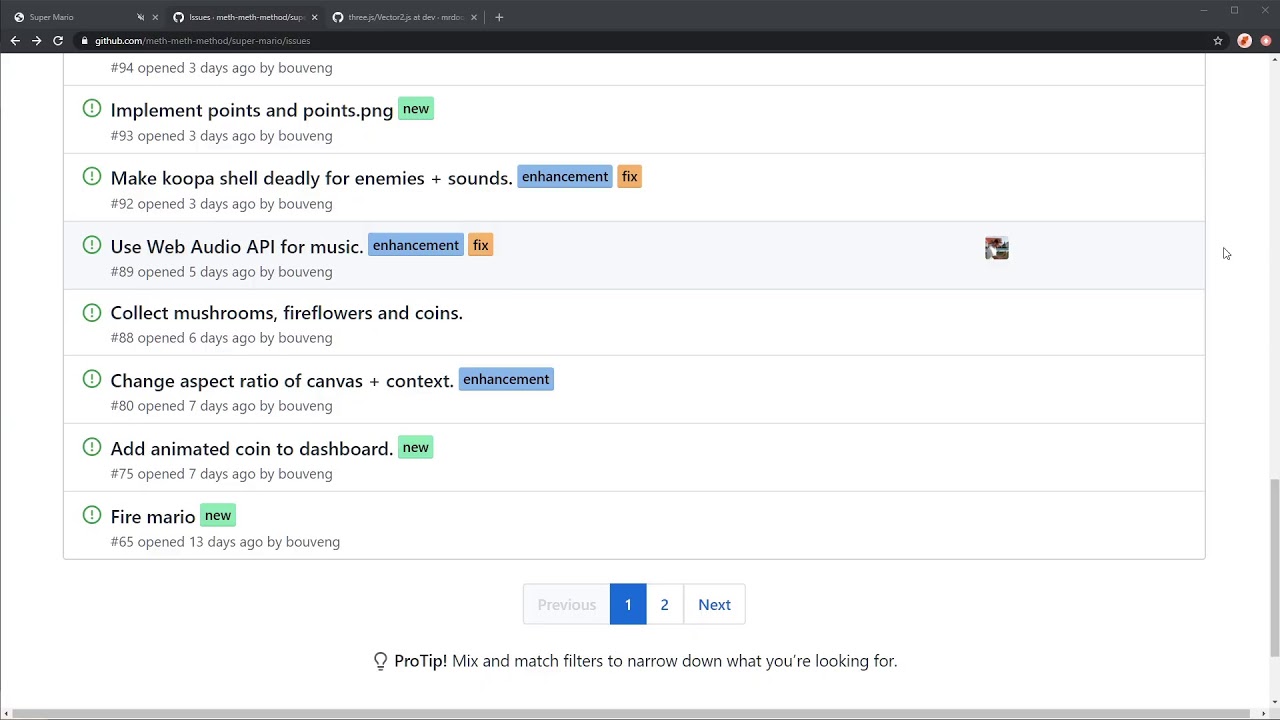The height and width of the screenshot is (720, 1280).
Task: Click 'fix' label on Web Audio API issue
Action: [481, 245]
